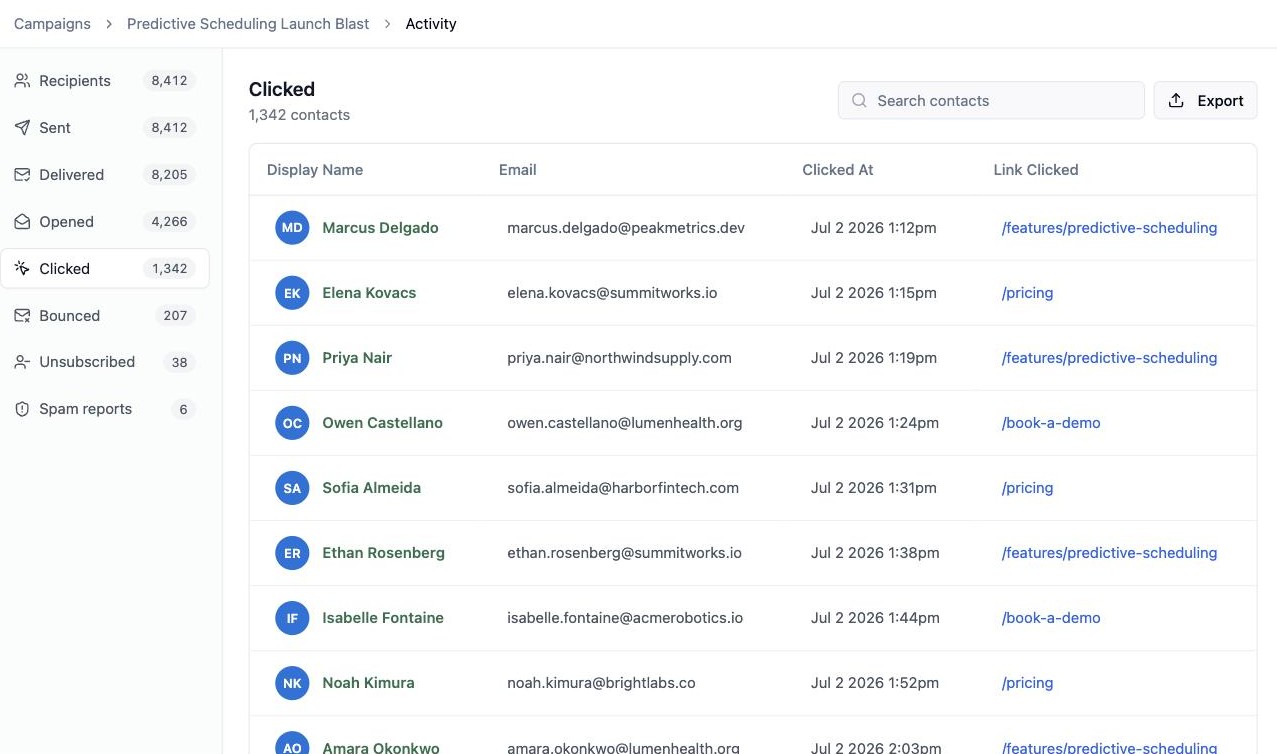
Task: Focus the Search contacts field
Action: [991, 101]
